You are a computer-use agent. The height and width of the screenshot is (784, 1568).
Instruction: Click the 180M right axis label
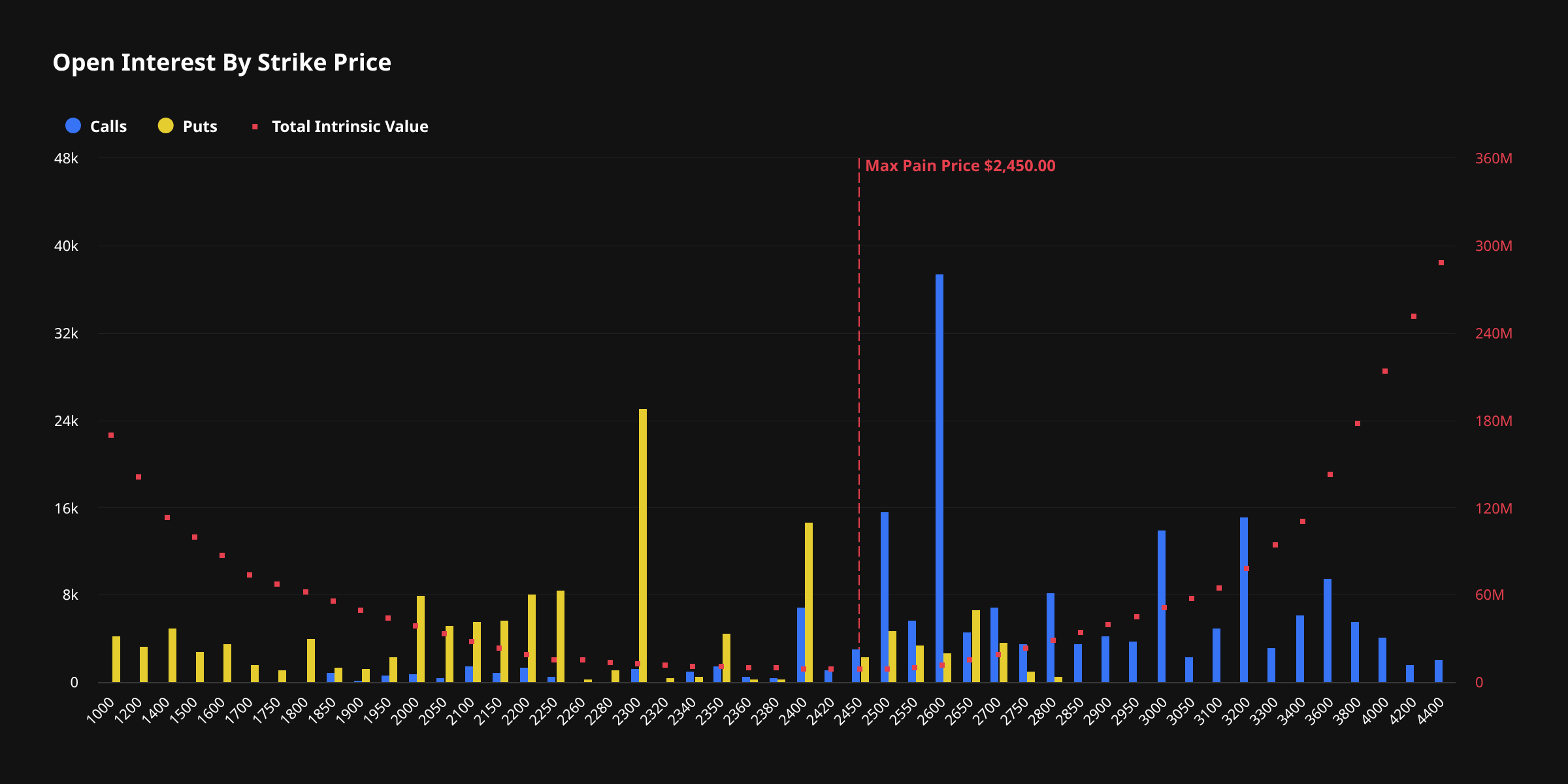point(1494,421)
